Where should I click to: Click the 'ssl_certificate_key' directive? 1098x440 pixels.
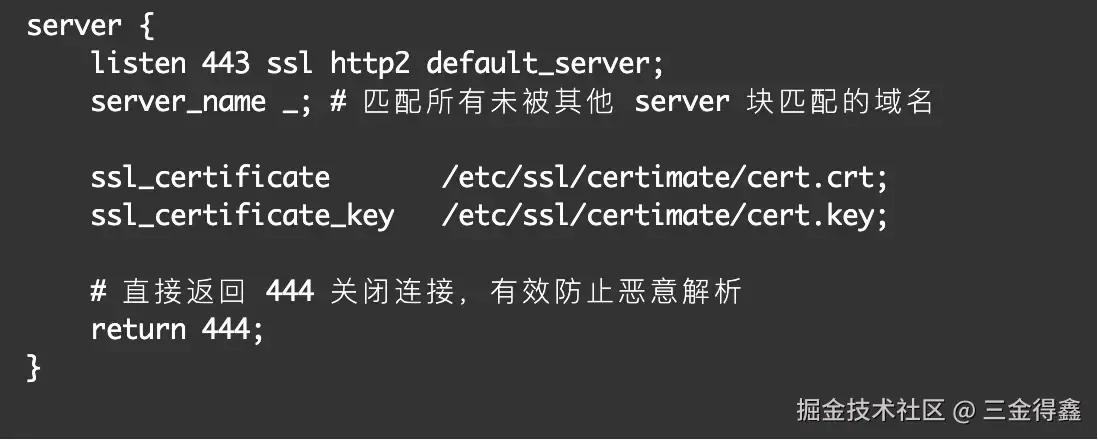pos(242,216)
